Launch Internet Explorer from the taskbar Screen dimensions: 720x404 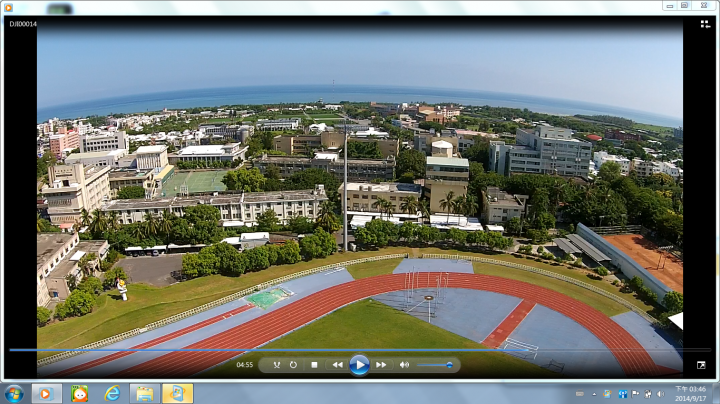112,393
